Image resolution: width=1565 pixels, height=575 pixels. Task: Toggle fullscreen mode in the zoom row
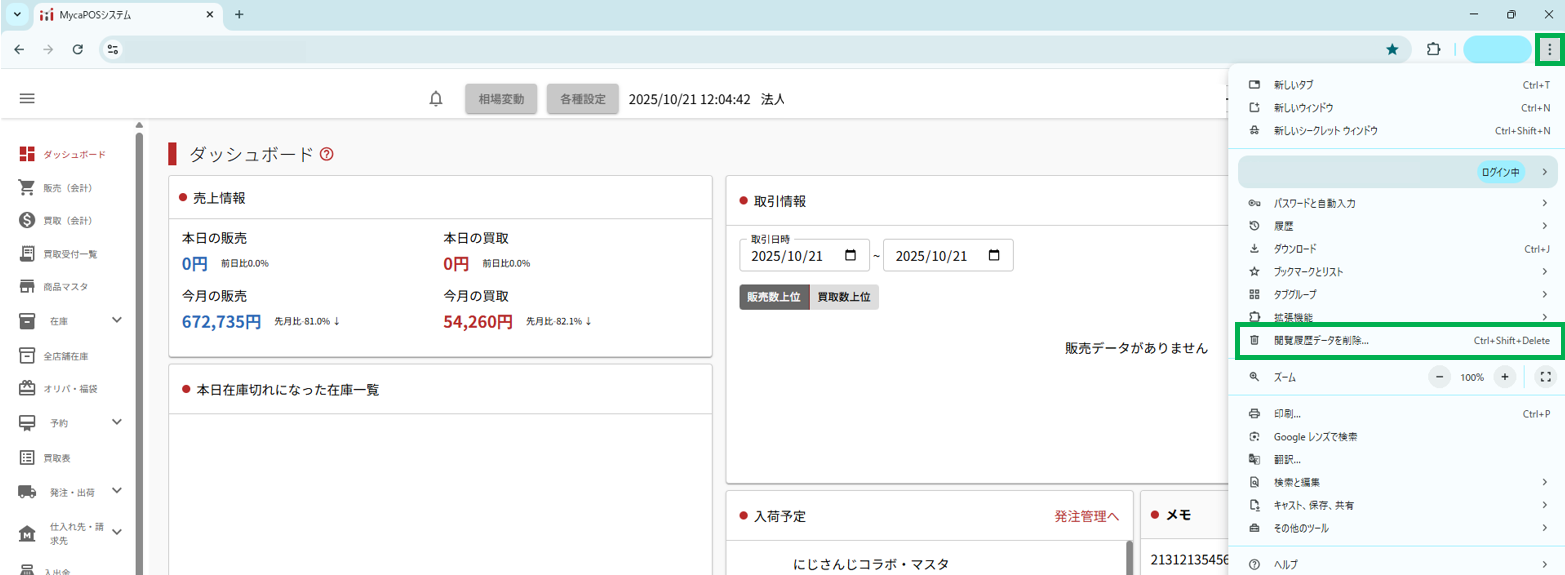tap(1545, 377)
